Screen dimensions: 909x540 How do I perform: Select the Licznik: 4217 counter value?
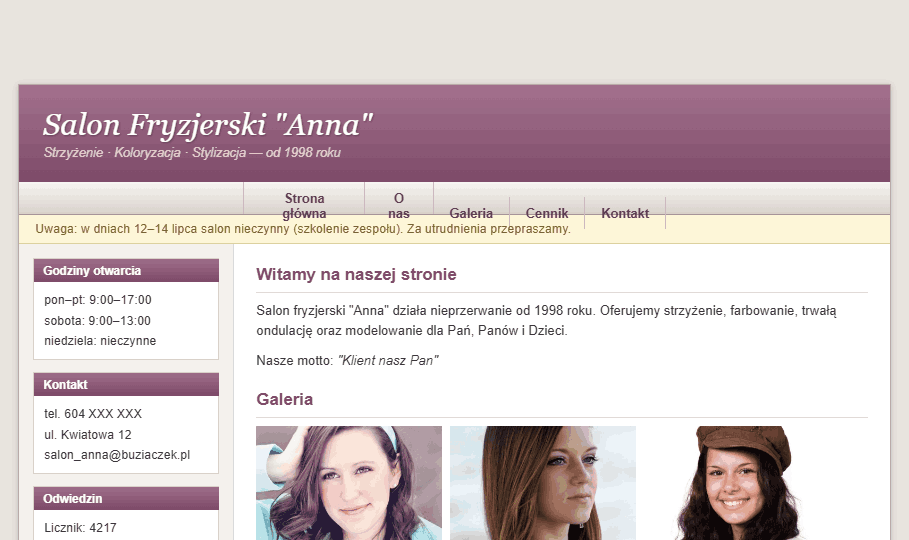[x=80, y=528]
